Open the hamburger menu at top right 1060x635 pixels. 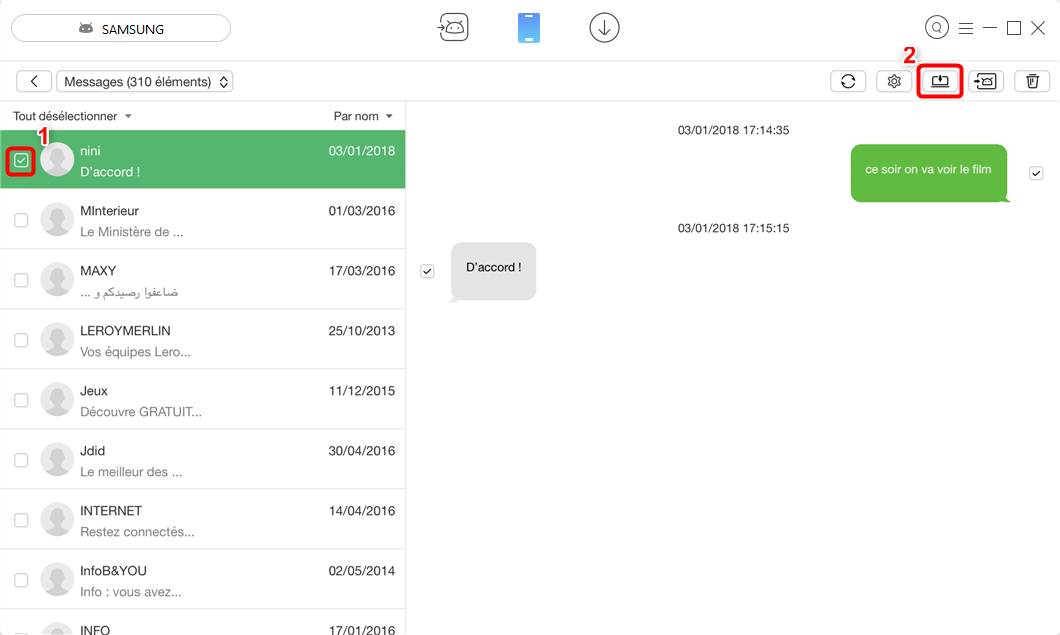[965, 28]
